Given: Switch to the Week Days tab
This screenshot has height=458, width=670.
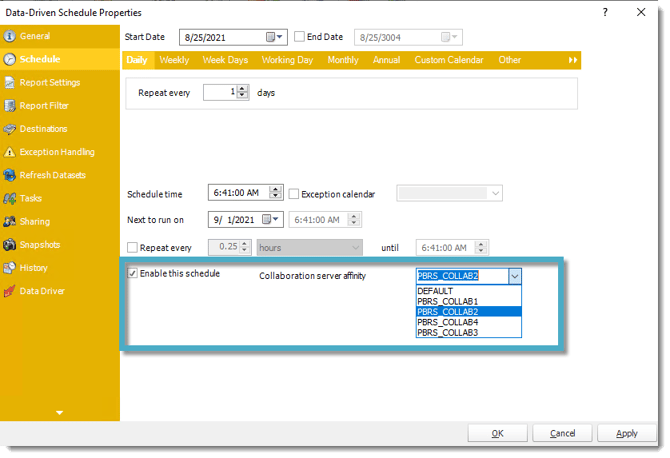Looking at the screenshot, I should pos(225,60).
